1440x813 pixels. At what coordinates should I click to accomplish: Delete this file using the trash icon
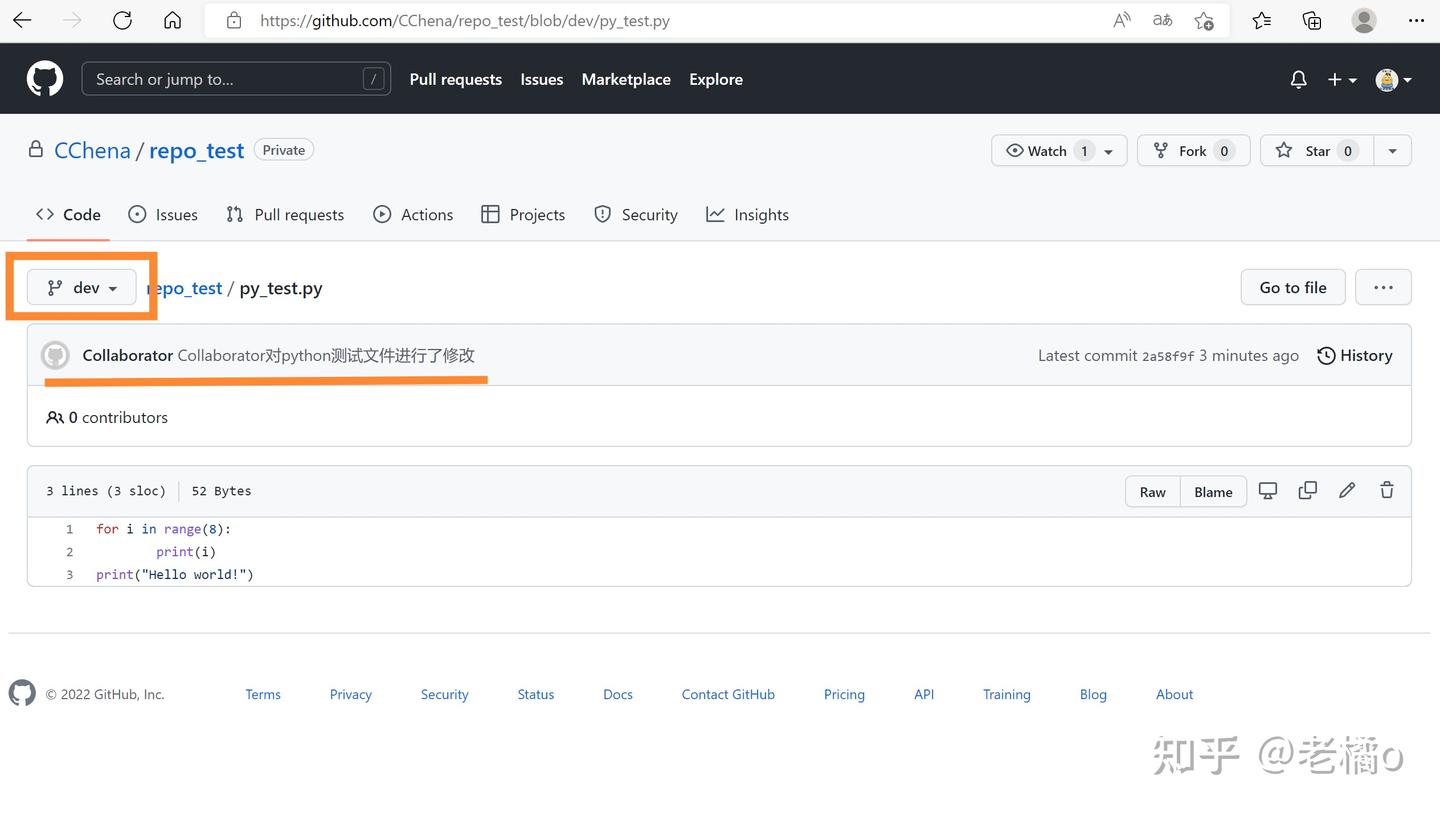pos(1387,490)
